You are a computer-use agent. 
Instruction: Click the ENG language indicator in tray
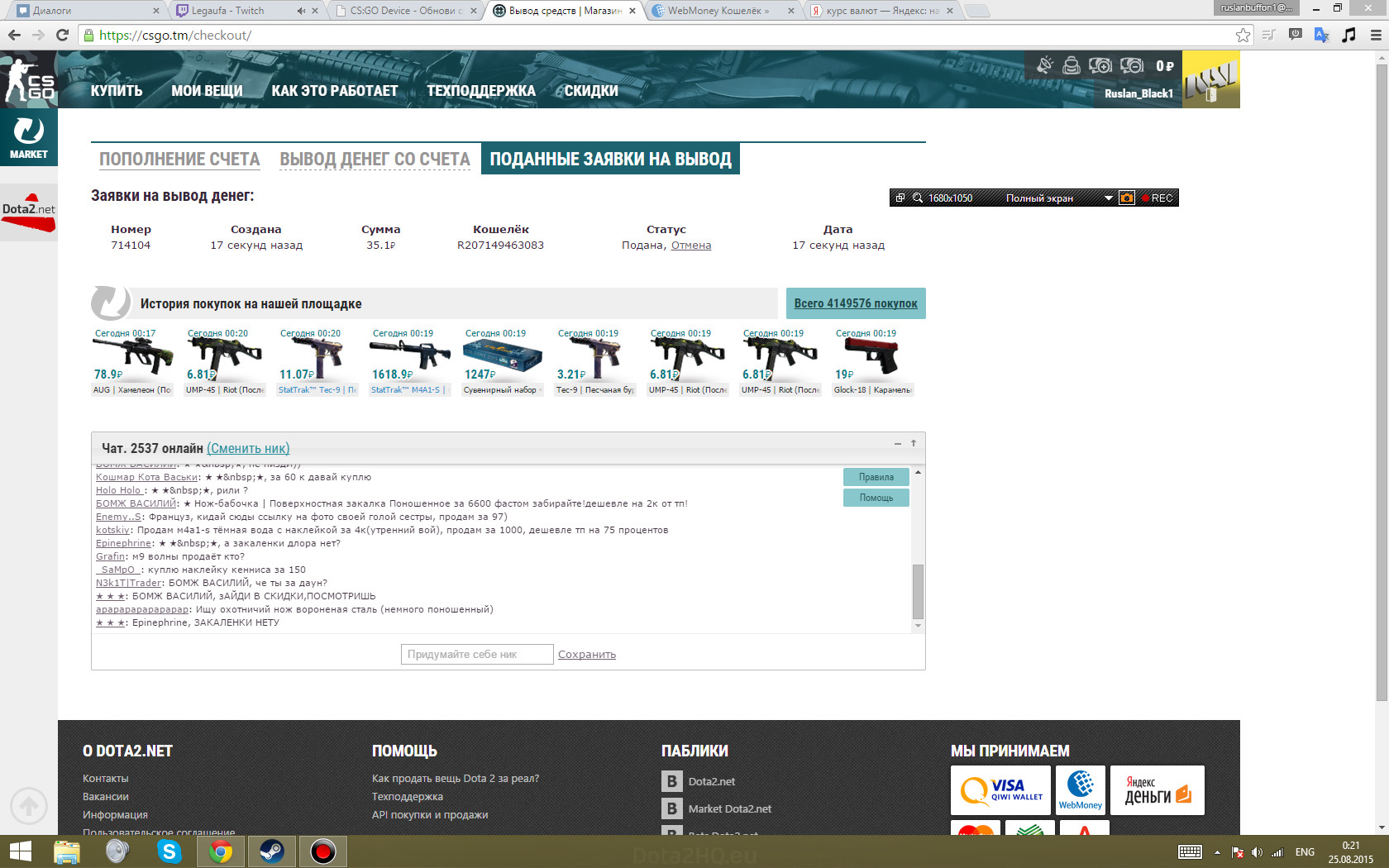point(1305,852)
